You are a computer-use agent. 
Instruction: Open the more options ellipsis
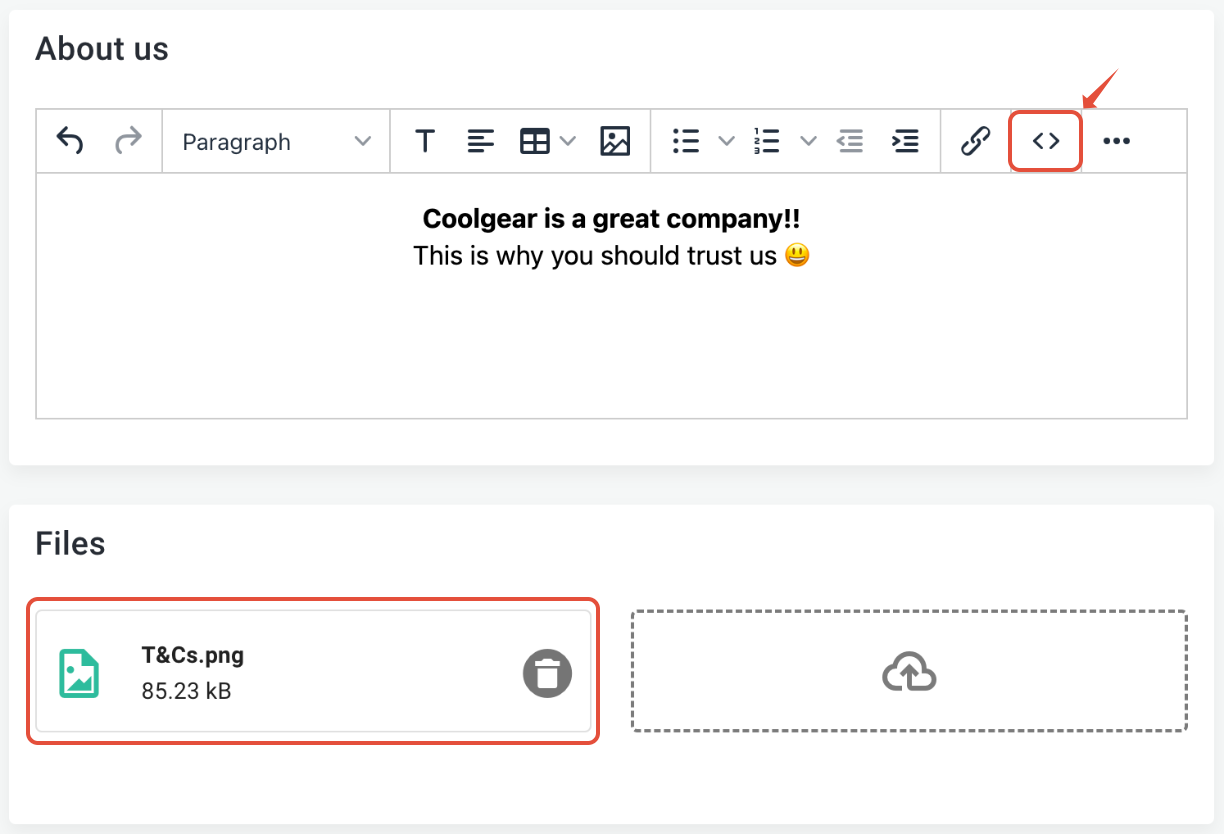pyautogui.click(x=1116, y=141)
